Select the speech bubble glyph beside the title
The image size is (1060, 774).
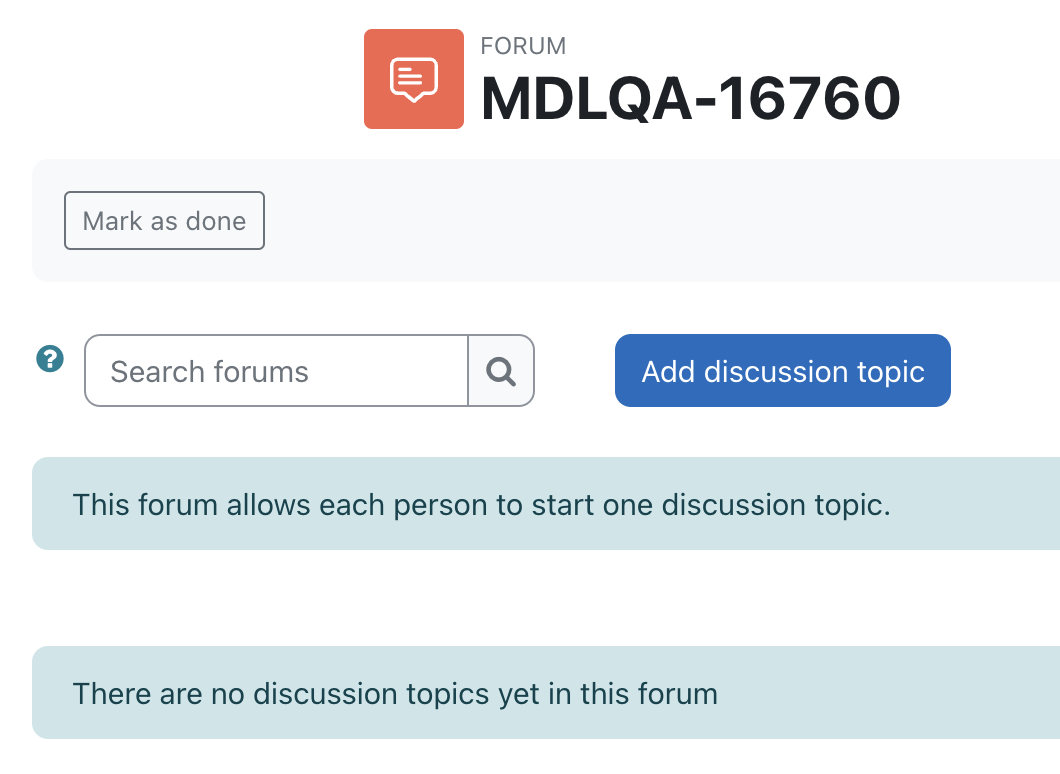pos(414,80)
